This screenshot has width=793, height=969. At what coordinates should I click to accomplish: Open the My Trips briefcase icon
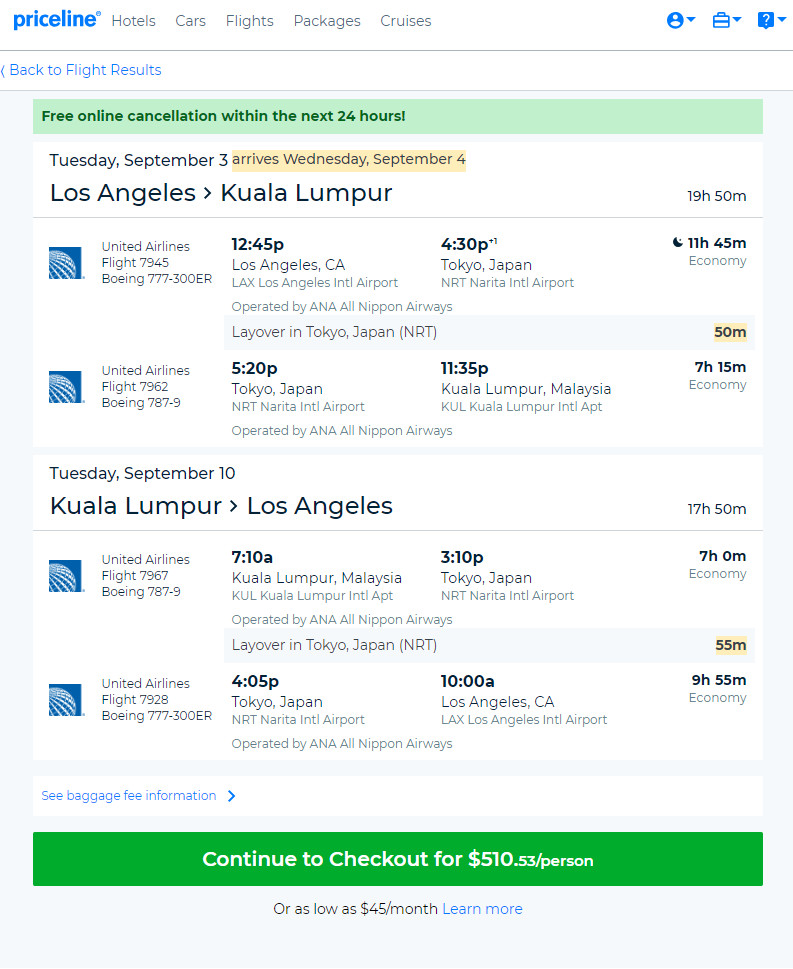click(721, 20)
